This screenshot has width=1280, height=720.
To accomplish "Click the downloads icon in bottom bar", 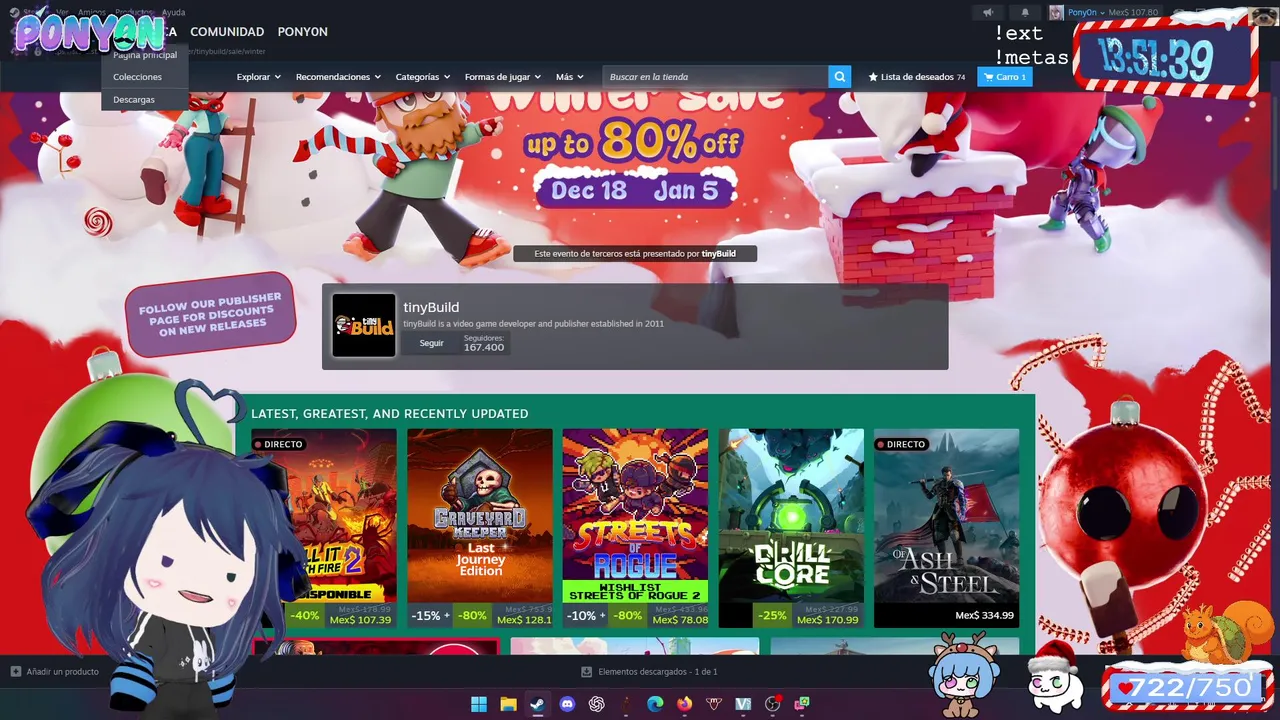I will click(587, 672).
